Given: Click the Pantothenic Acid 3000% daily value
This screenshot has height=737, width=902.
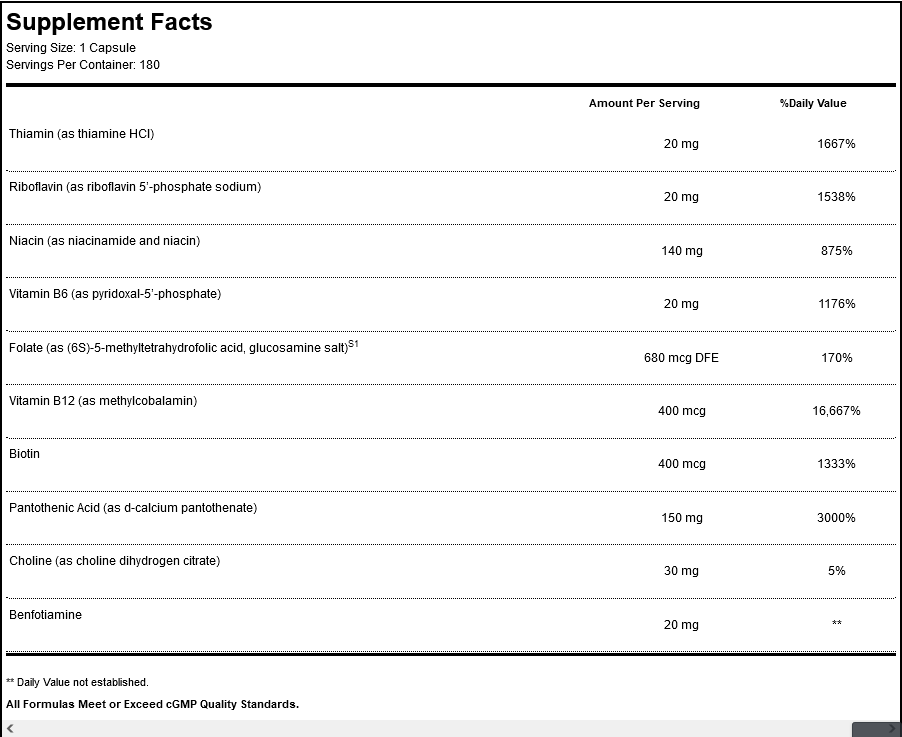Looking at the screenshot, I should 836,517.
